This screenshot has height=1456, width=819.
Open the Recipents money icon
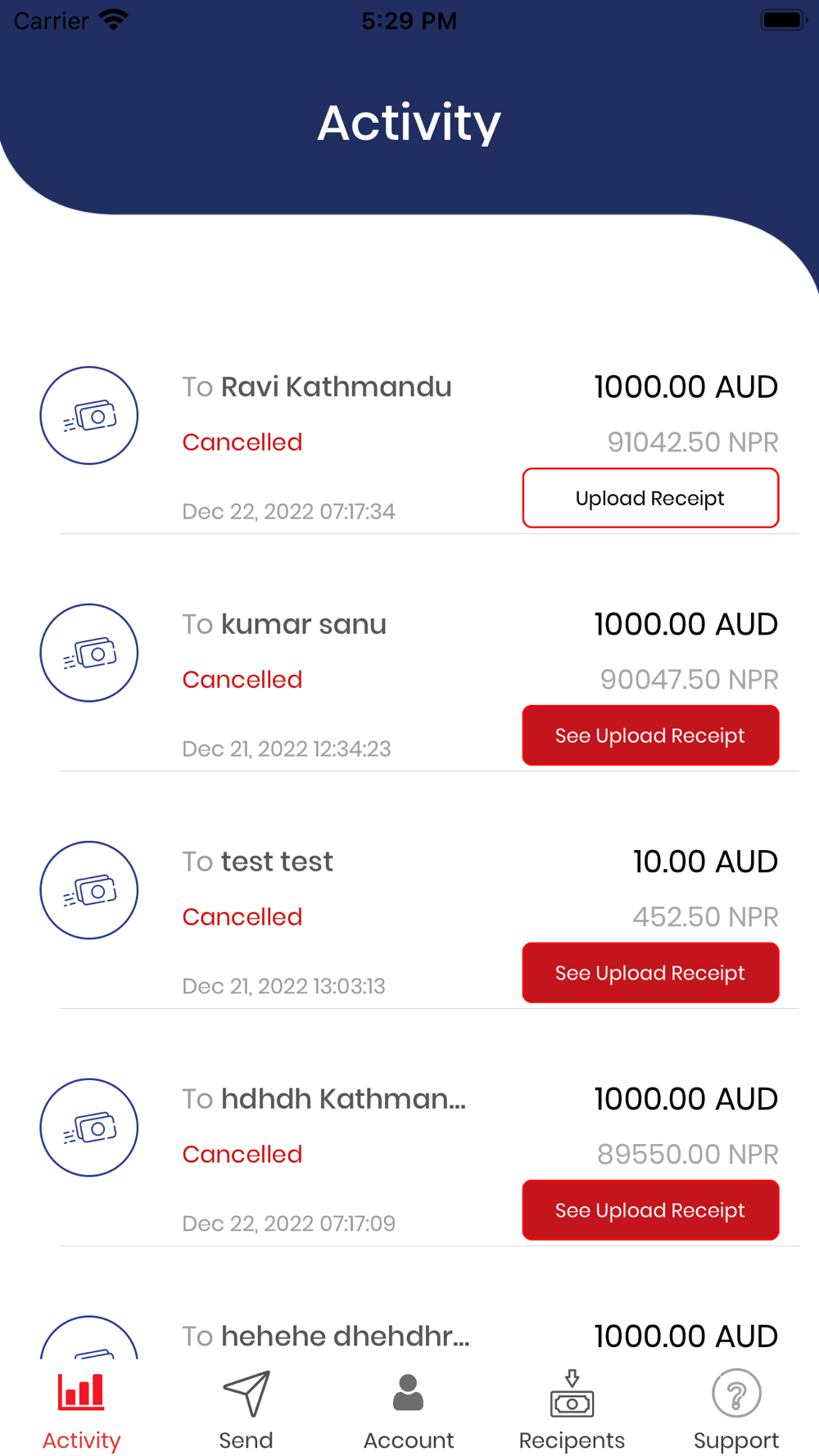(x=572, y=1392)
